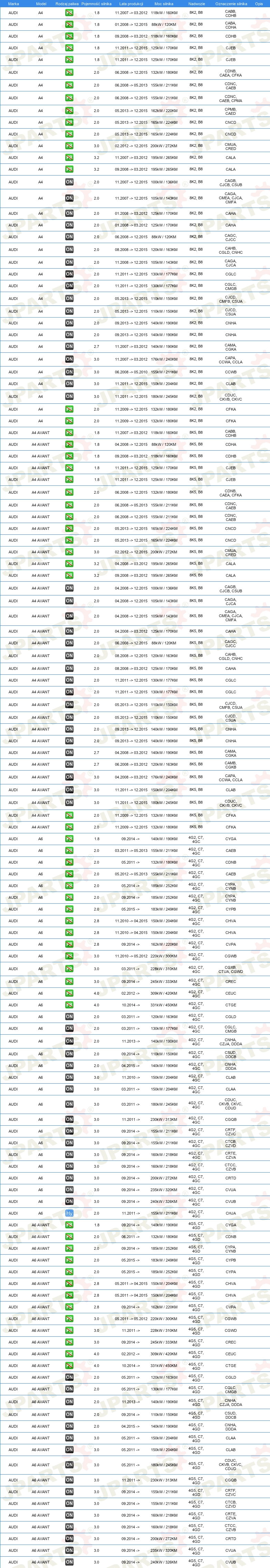Click PB icon in A6 AVANT CVPA row
The image size is (270, 1568).
click(x=69, y=1307)
